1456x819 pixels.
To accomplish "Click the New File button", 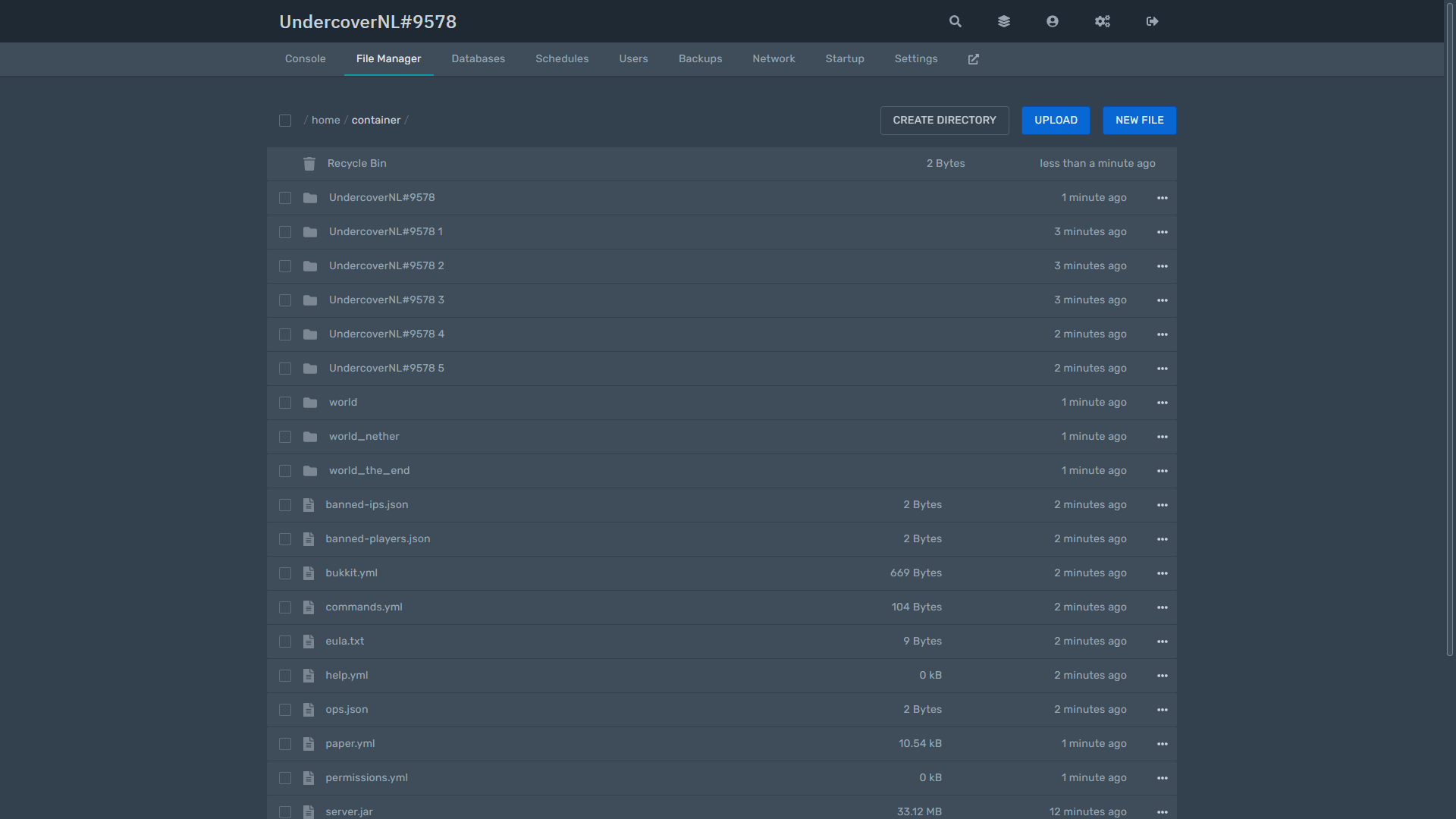I will pos(1140,121).
